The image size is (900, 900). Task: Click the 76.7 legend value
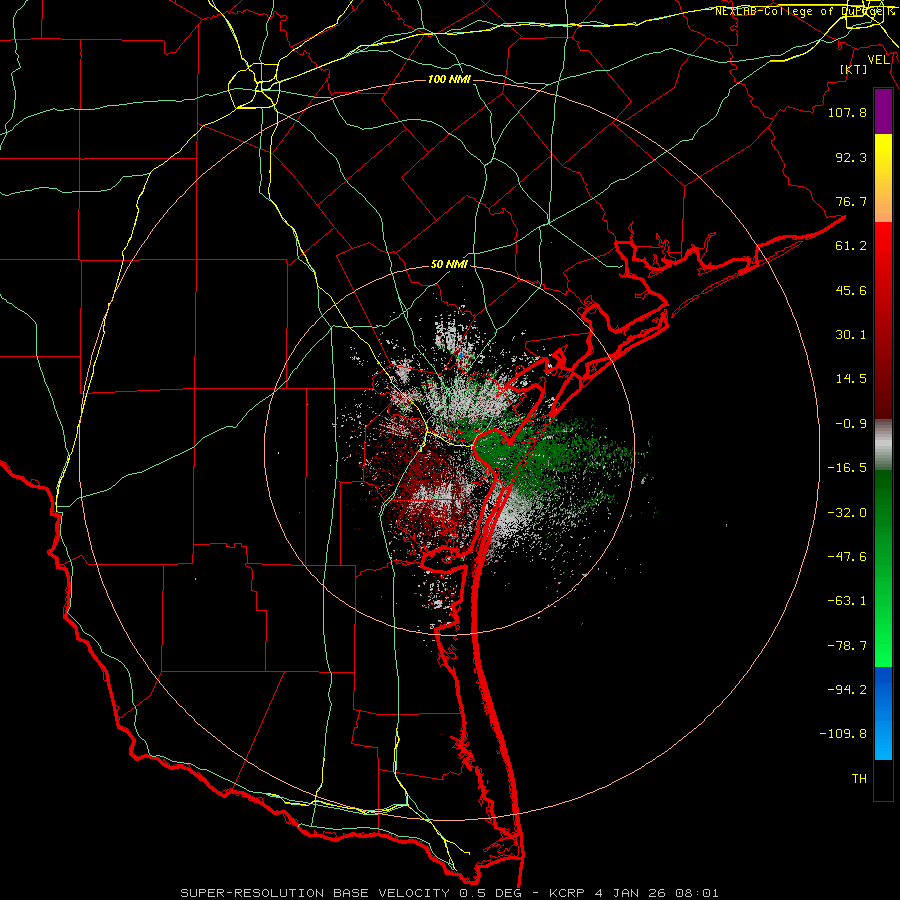pyautogui.click(x=851, y=201)
